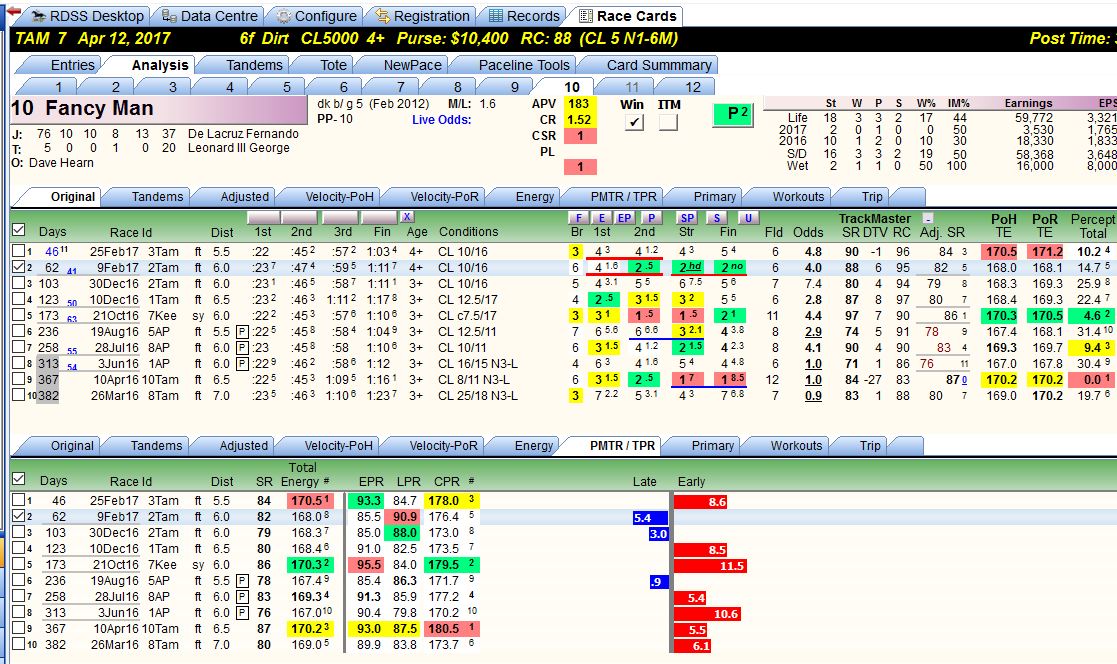
Task: Click the EP pace filter button
Action: tap(623, 218)
